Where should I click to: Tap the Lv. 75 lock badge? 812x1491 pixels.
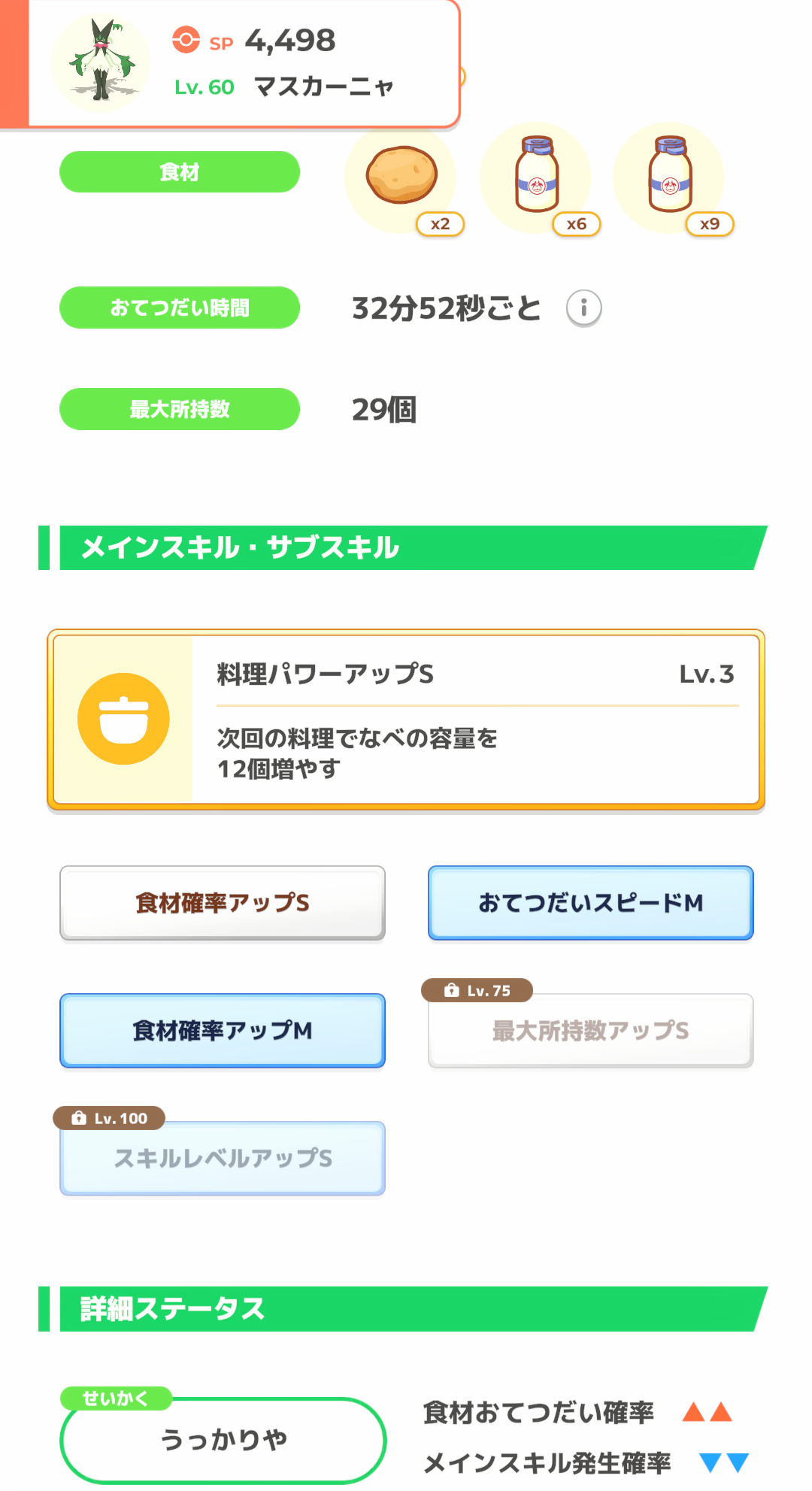[x=477, y=990]
